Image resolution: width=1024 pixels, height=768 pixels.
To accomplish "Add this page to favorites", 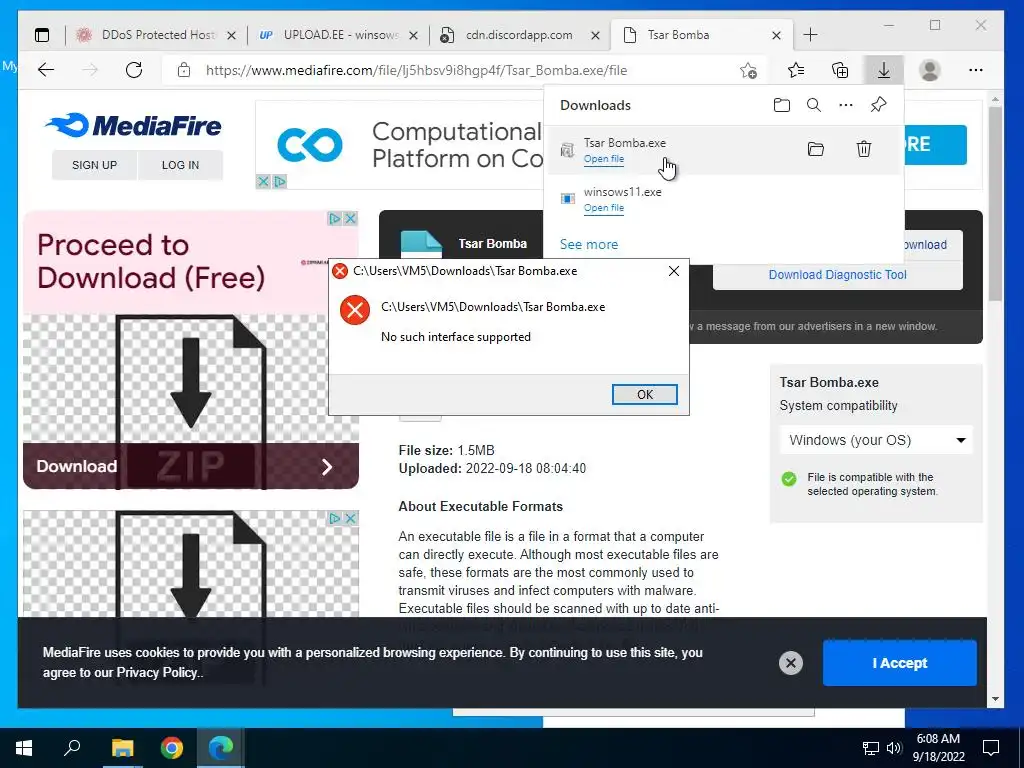I will point(749,70).
